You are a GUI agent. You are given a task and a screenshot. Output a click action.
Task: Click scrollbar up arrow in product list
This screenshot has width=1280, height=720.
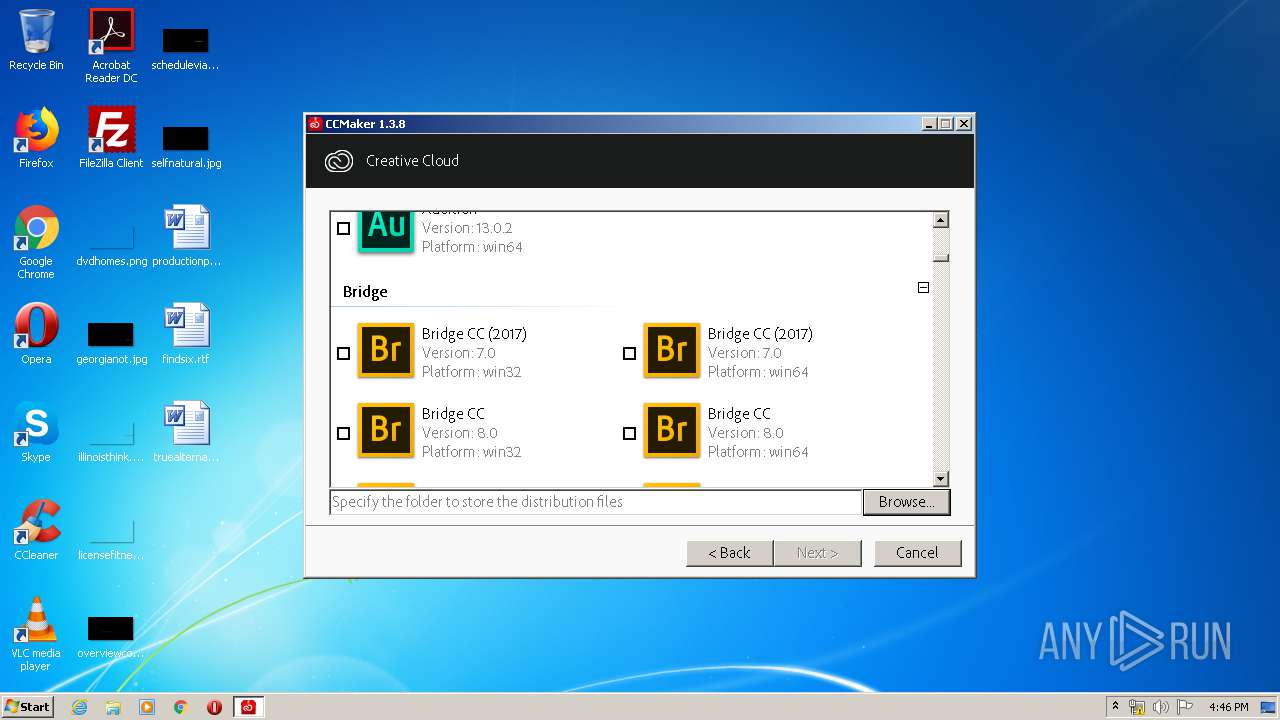[x=940, y=220]
